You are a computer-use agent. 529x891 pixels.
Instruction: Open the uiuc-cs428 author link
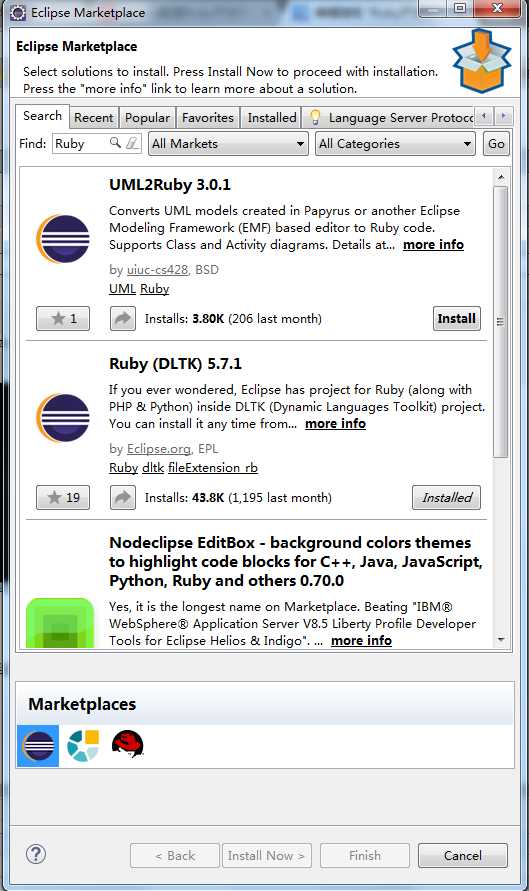click(157, 270)
